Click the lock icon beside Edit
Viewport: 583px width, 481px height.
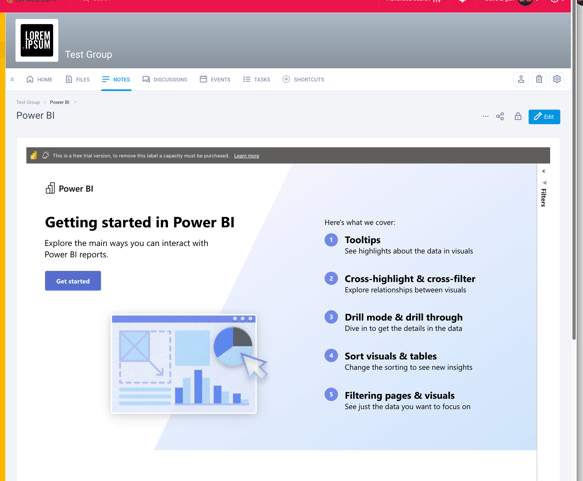[518, 116]
